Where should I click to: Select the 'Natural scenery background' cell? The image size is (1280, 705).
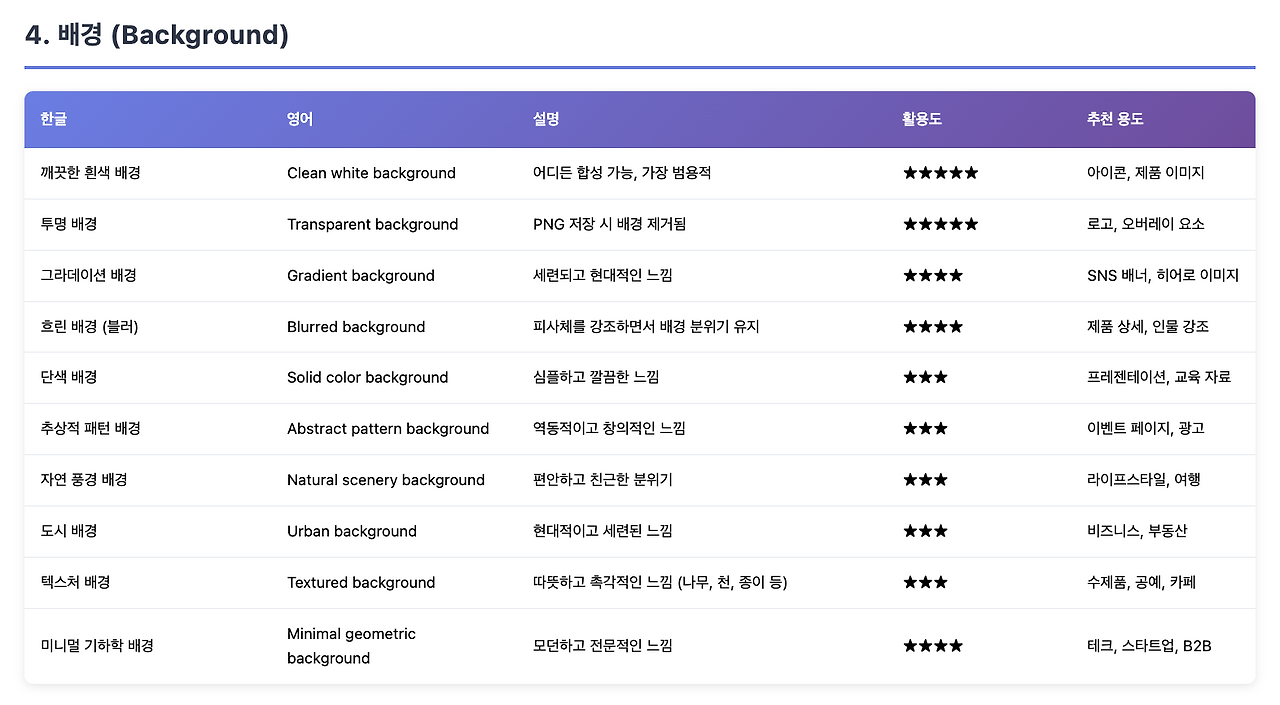pyautogui.click(x=386, y=479)
